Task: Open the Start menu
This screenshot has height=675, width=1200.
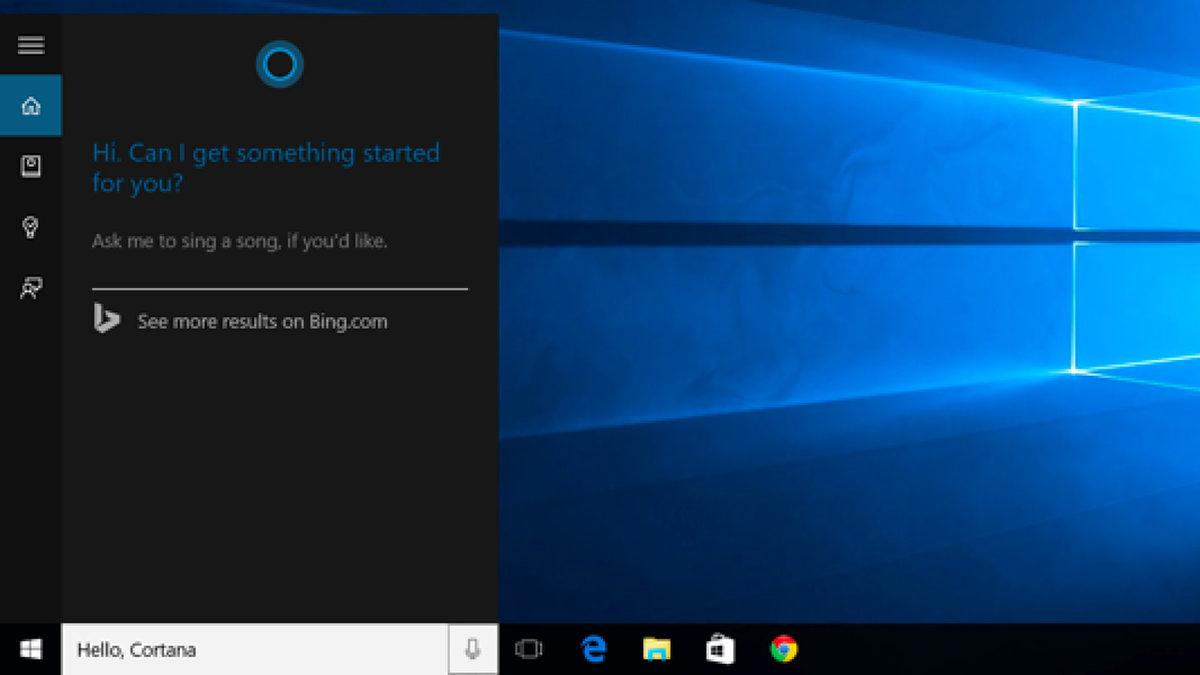Action: pos(29,650)
